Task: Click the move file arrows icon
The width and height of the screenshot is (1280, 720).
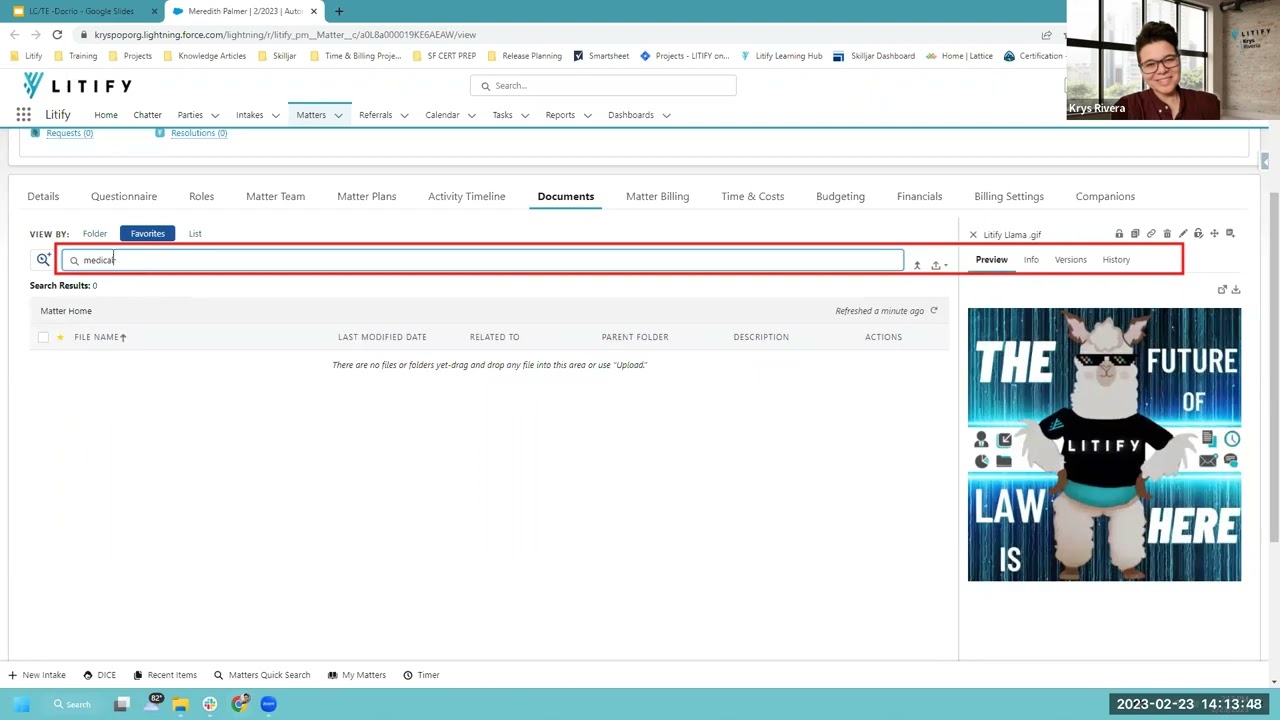Action: coord(1214,234)
